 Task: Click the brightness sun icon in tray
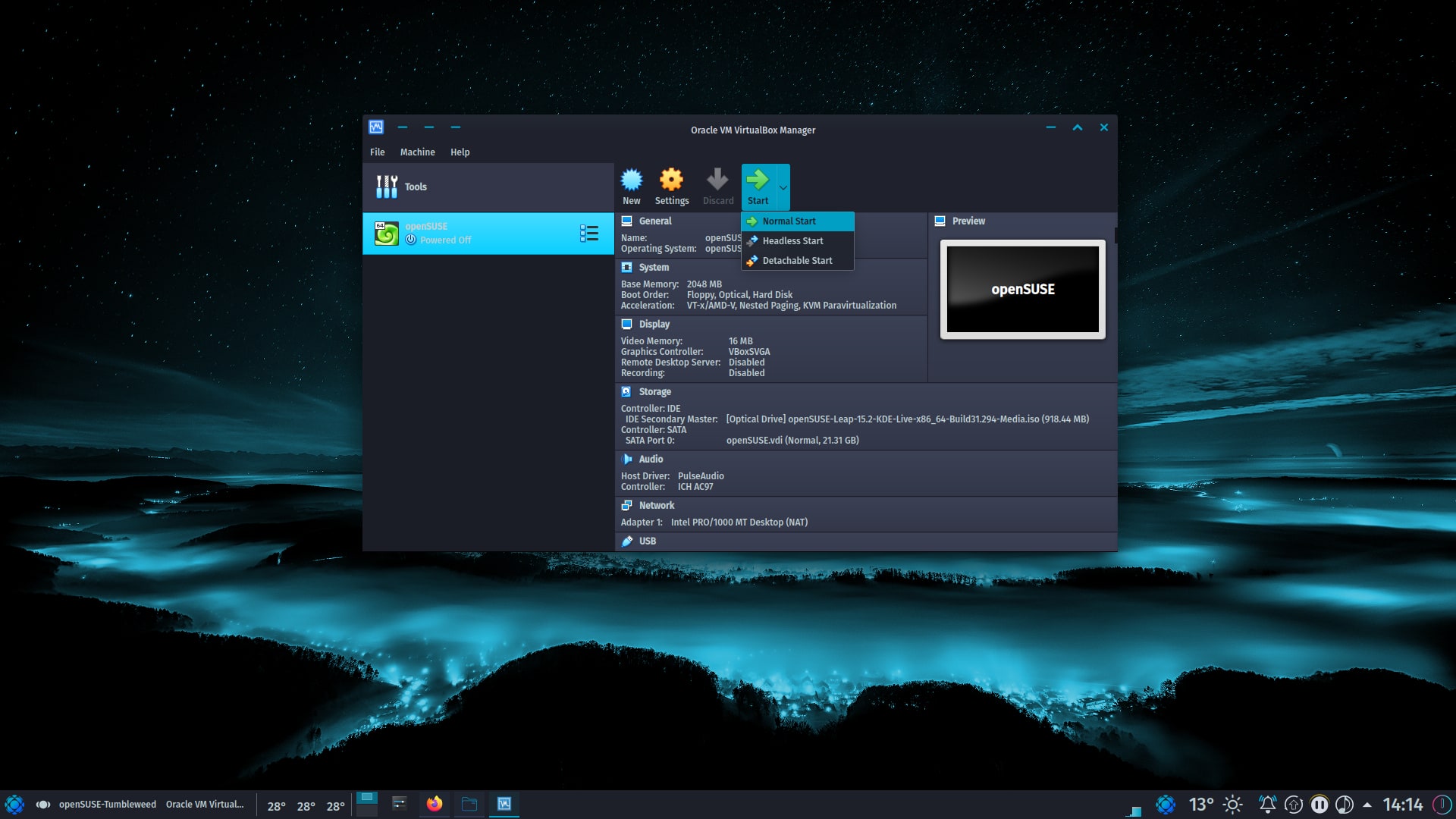[1233, 805]
